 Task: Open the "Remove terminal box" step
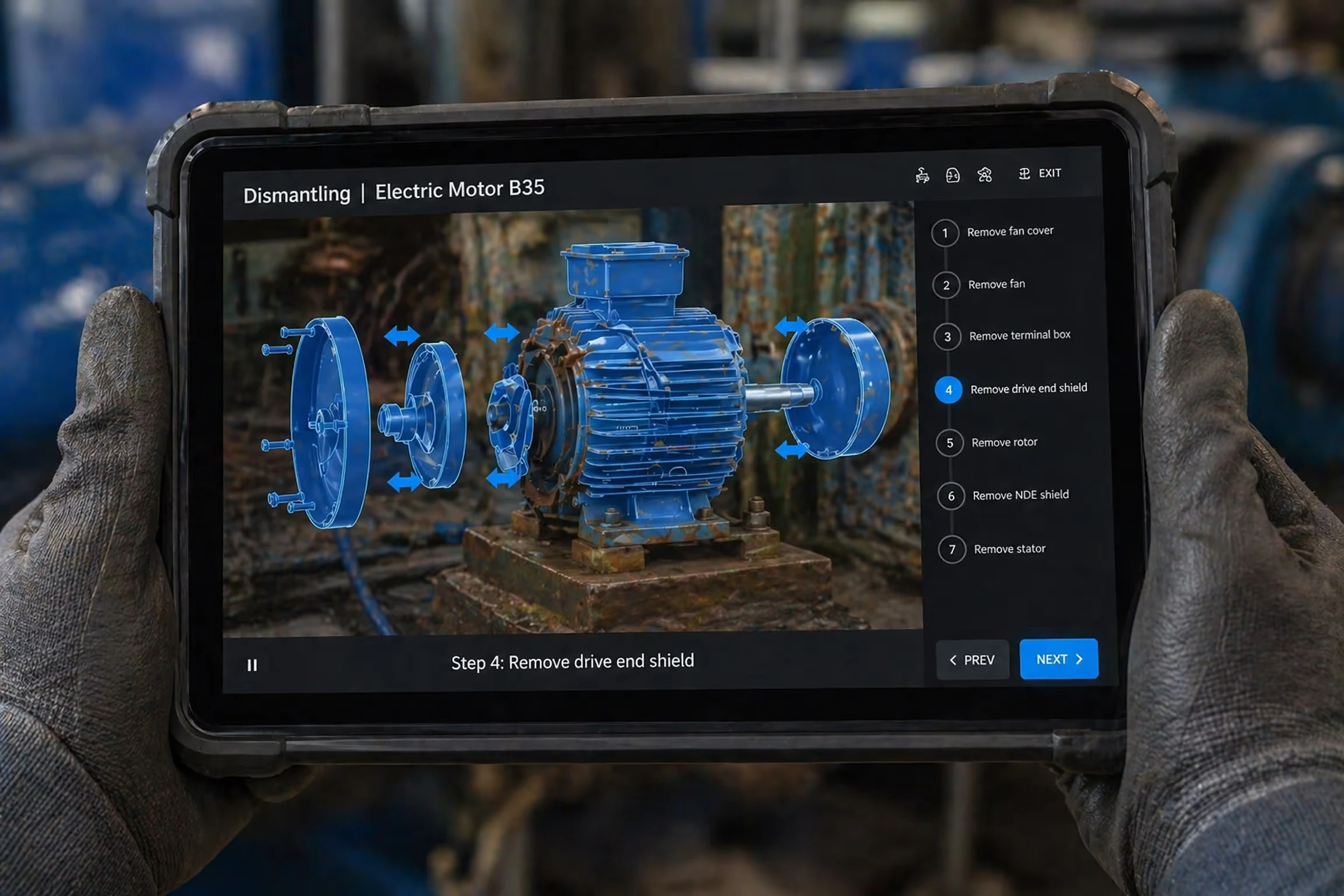[x=1020, y=335]
